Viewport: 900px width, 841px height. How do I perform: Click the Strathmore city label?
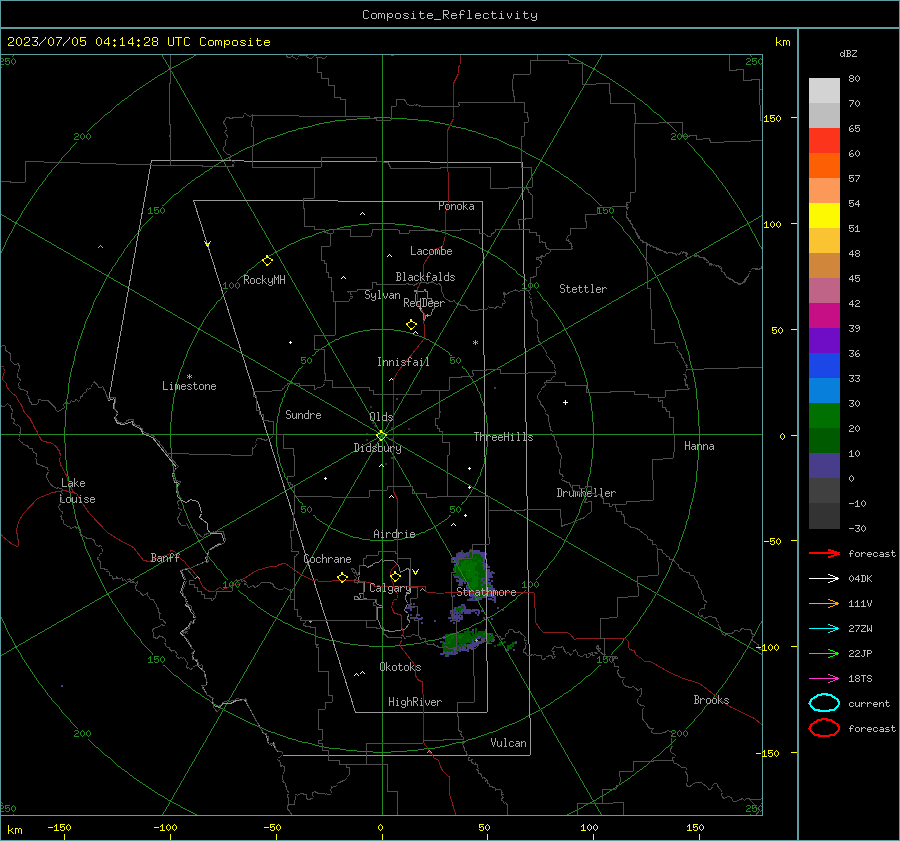tap(486, 592)
